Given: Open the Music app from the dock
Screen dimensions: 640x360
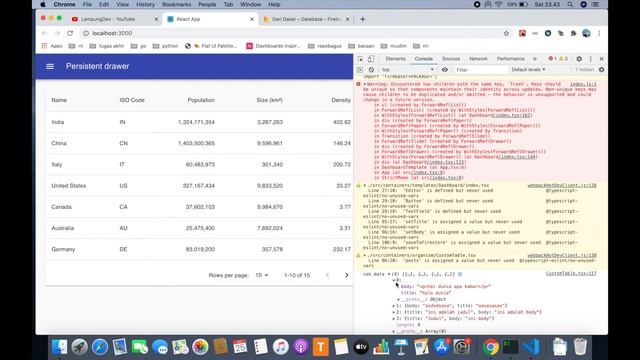Looking at the screenshot, I should click(x=280, y=347).
